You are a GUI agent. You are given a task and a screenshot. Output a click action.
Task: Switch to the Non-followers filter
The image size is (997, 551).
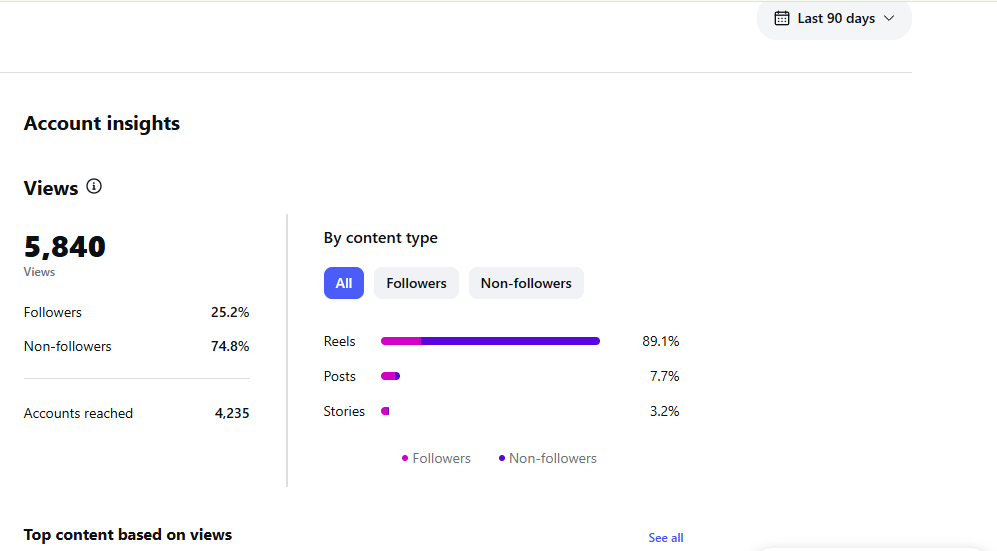pos(526,283)
